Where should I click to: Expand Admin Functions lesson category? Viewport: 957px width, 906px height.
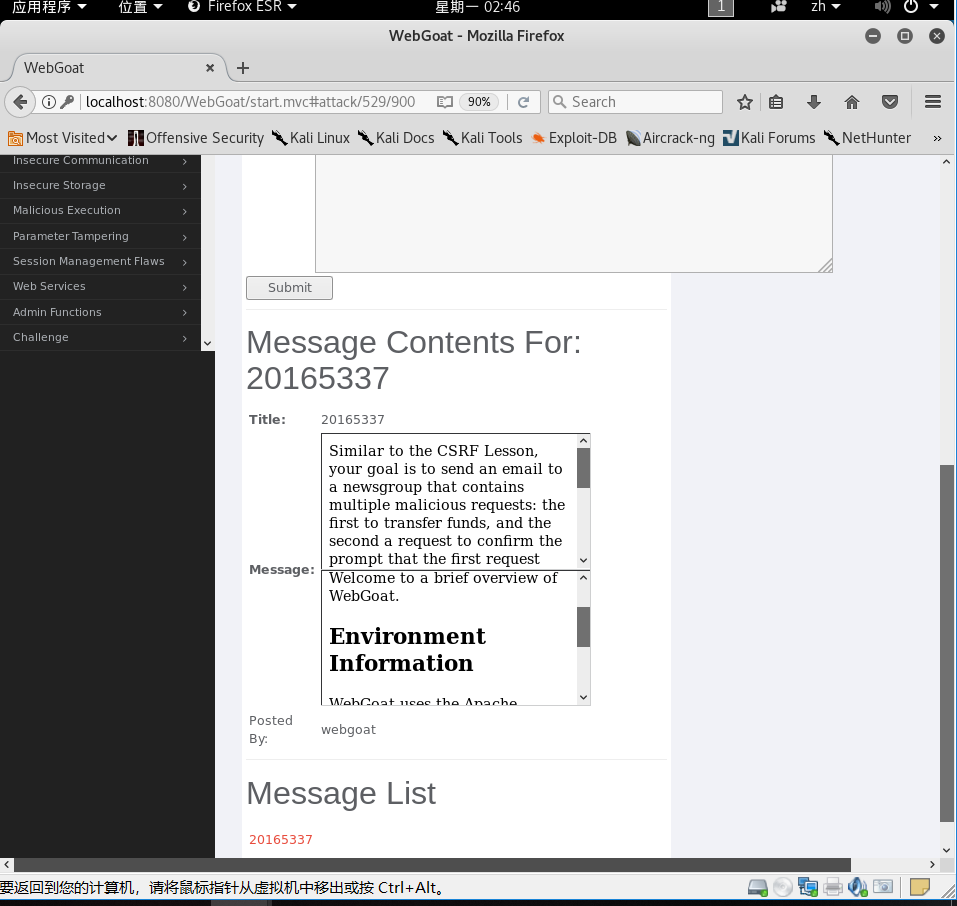(100, 312)
